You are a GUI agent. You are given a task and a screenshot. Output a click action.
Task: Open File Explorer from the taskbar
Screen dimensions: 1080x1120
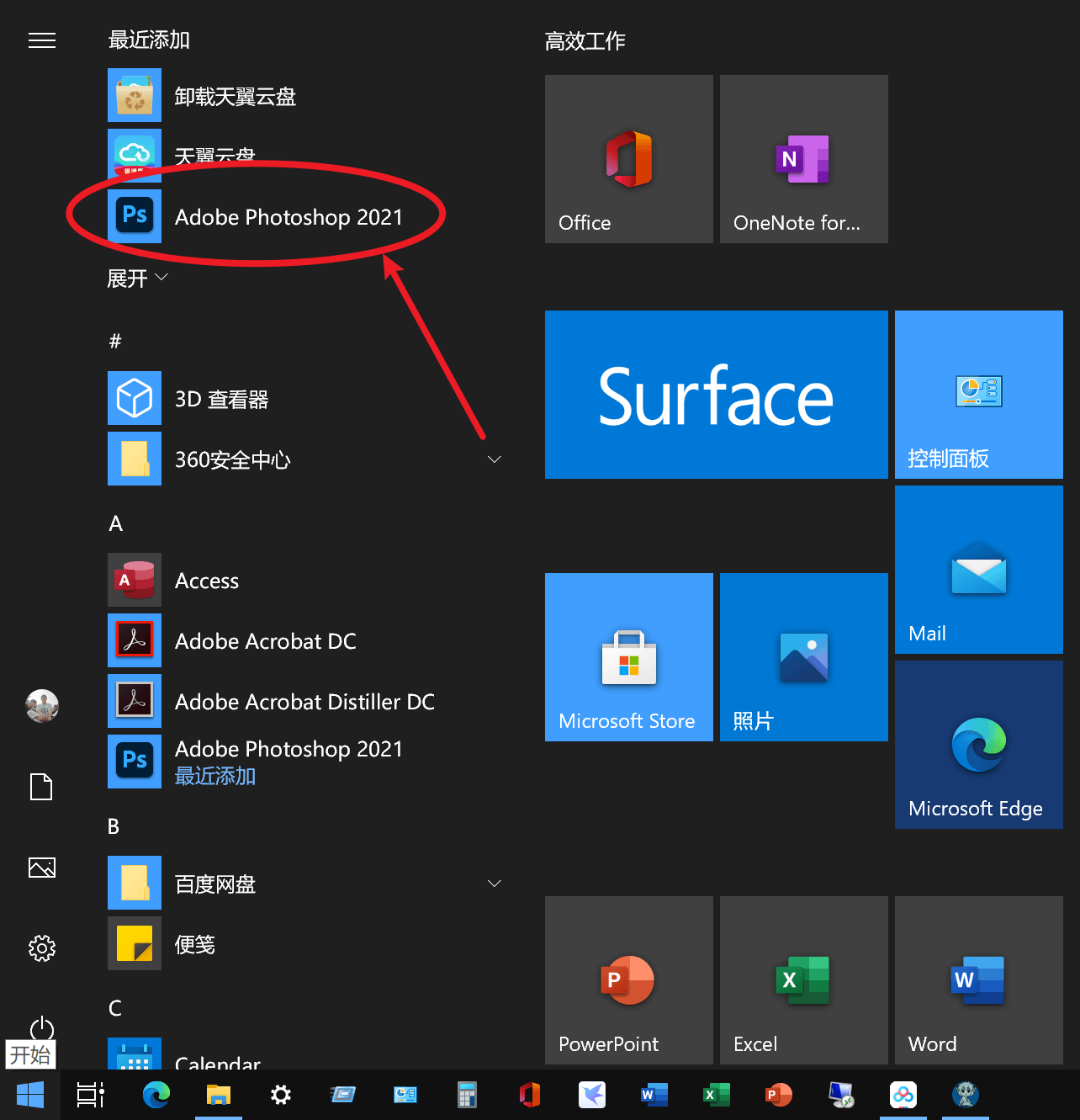[x=219, y=1095]
